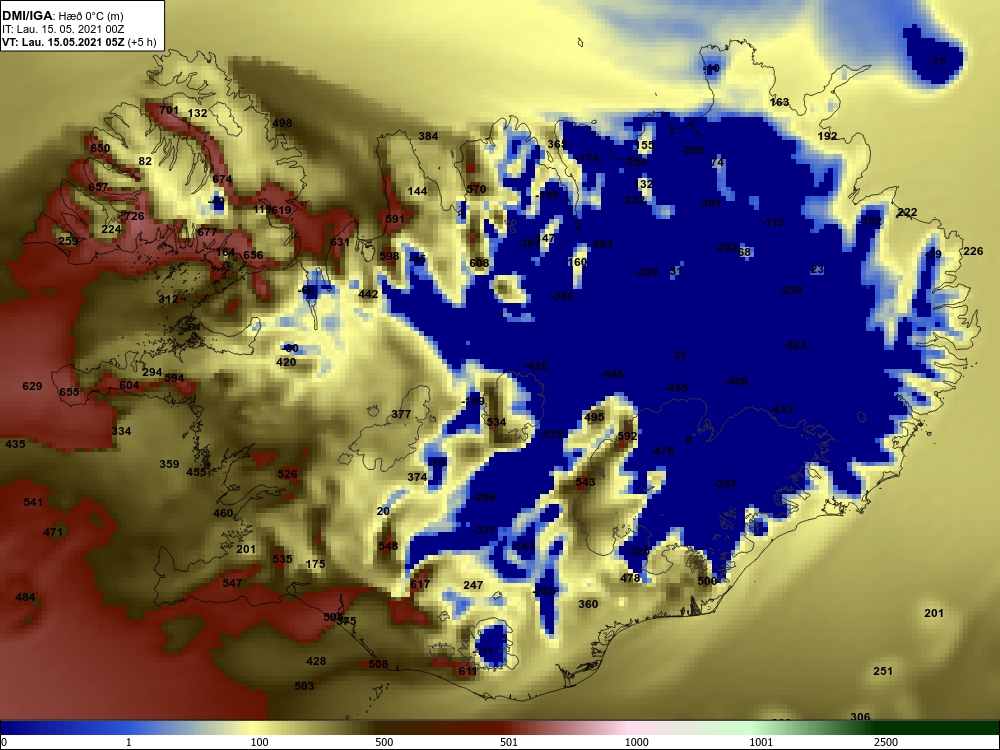Click the '534' height label
Viewport: 1000px width, 750px height.
pyautogui.click(x=496, y=422)
